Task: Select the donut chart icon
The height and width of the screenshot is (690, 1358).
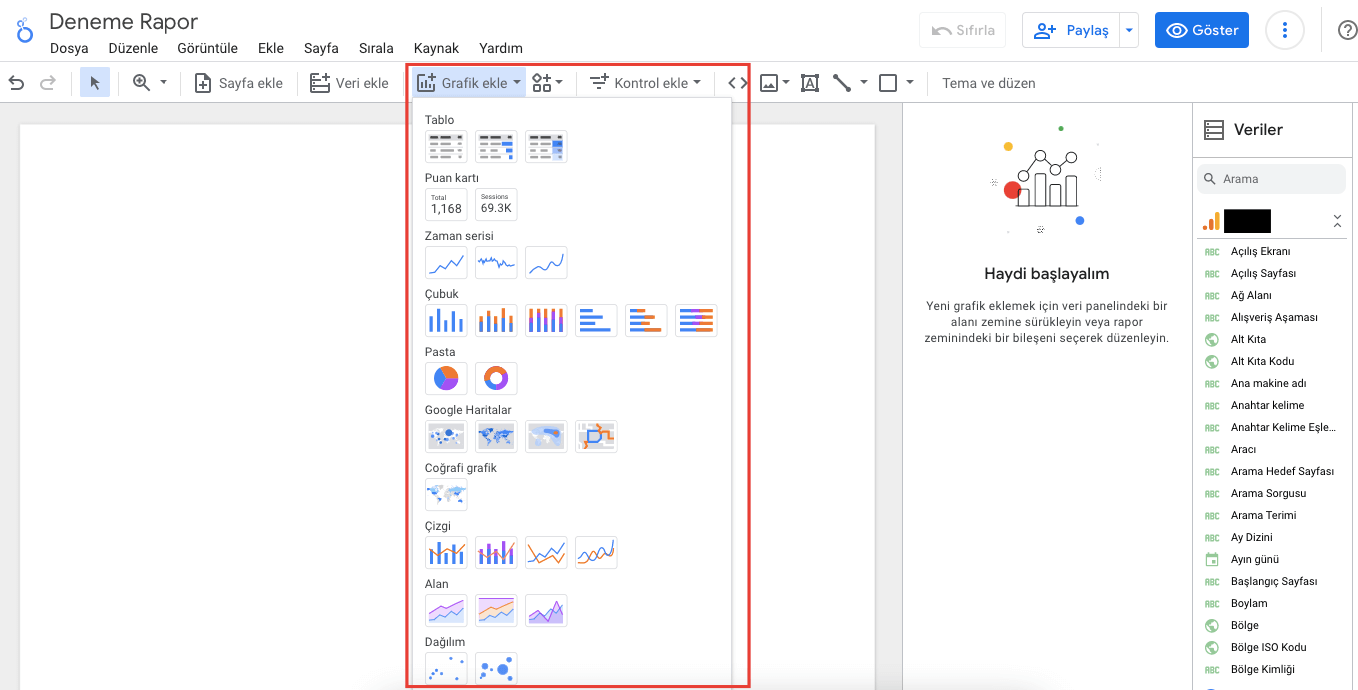Action: (x=495, y=378)
